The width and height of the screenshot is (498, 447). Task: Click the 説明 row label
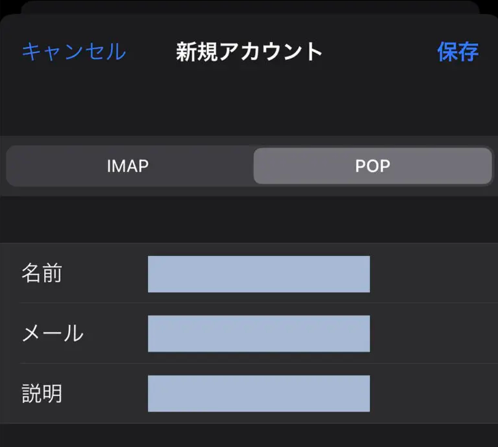(42, 393)
